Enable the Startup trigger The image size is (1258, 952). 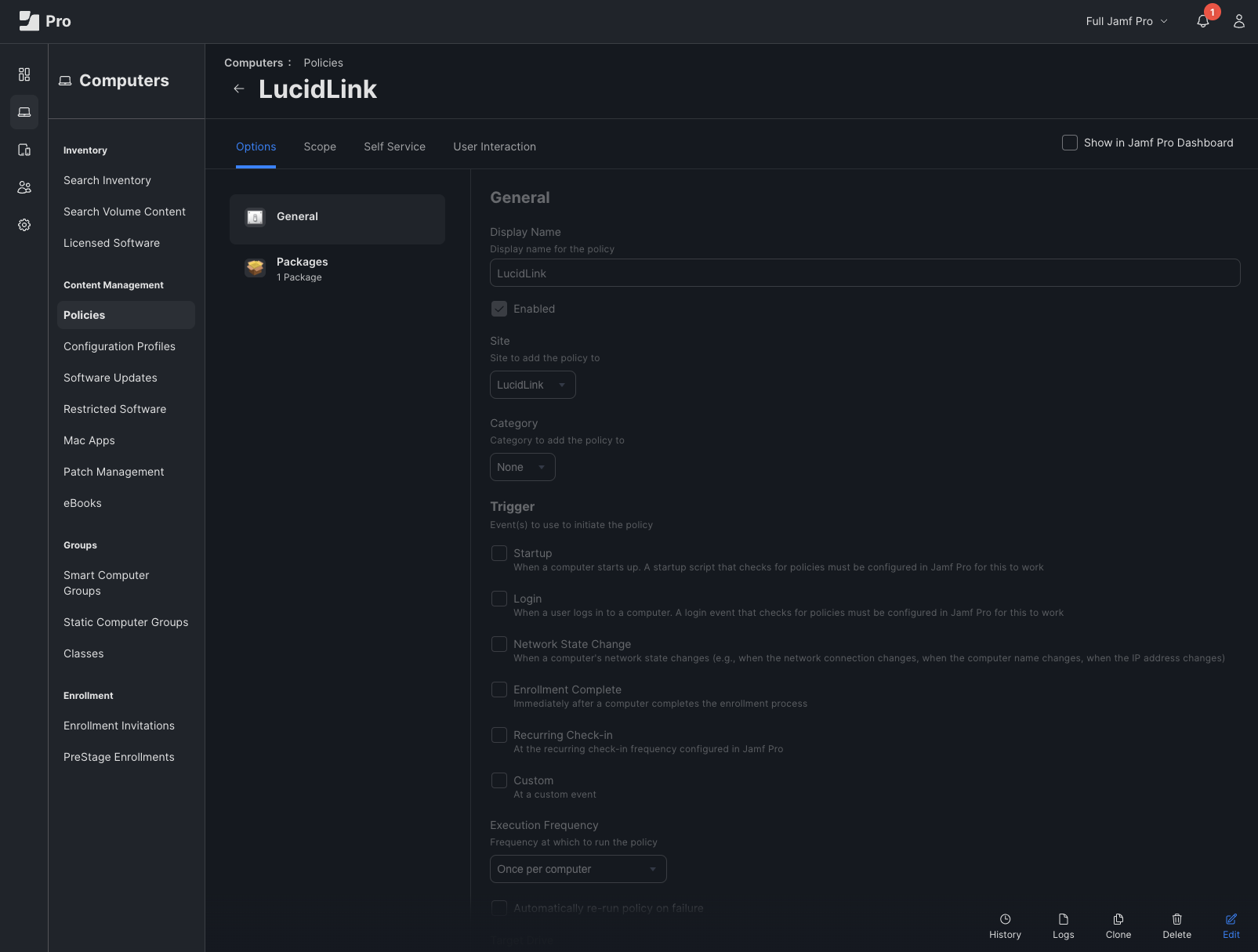[499, 553]
